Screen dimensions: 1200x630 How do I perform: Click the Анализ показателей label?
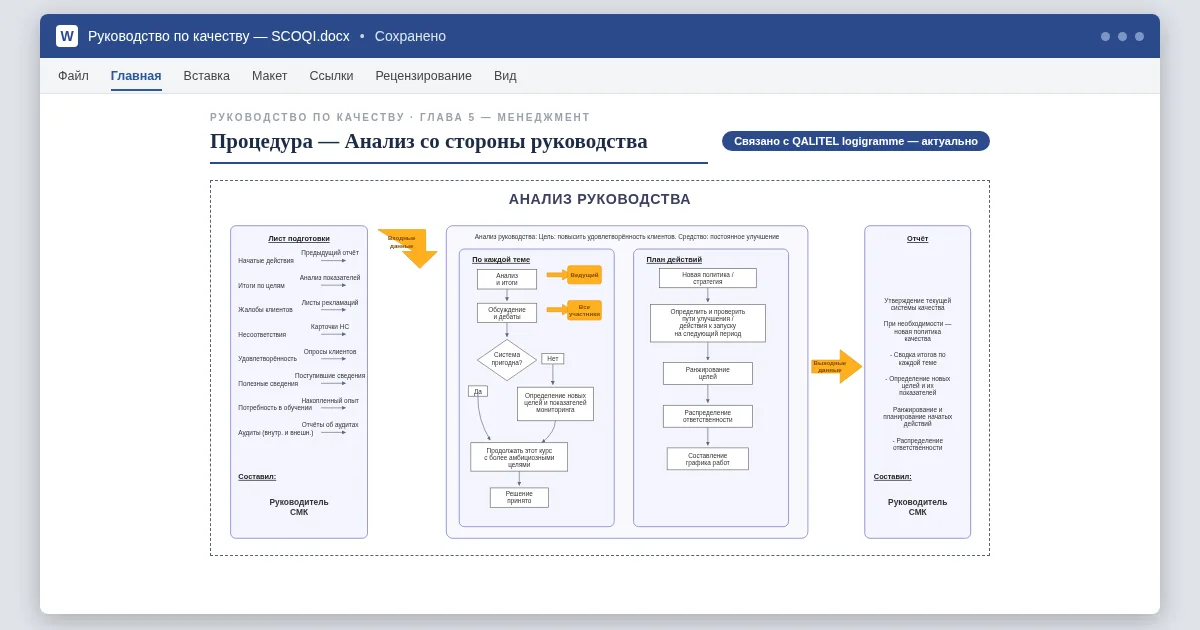(330, 278)
